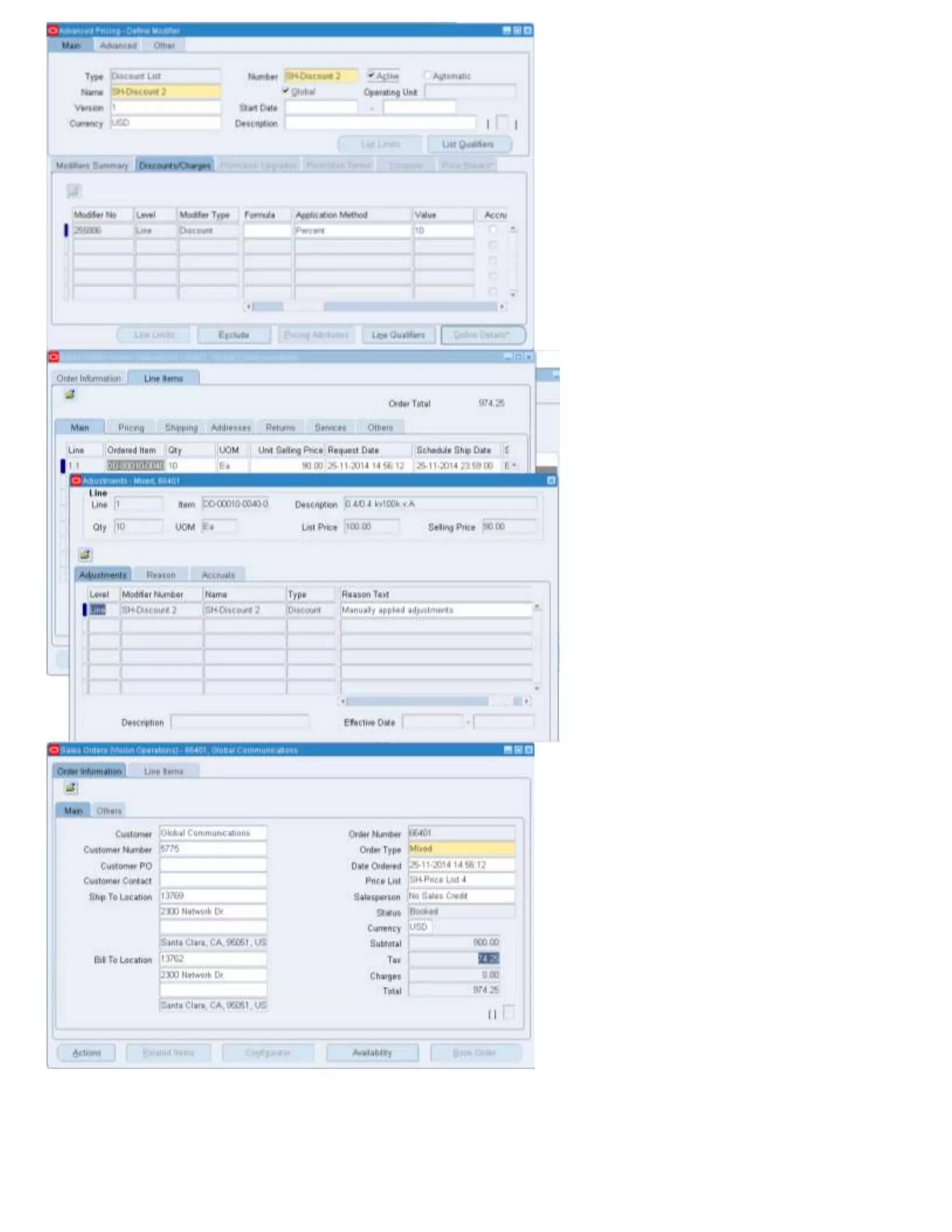Switch to the Pricing tab in Line Items
This screenshot has height=1232, width=952.
click(131, 428)
